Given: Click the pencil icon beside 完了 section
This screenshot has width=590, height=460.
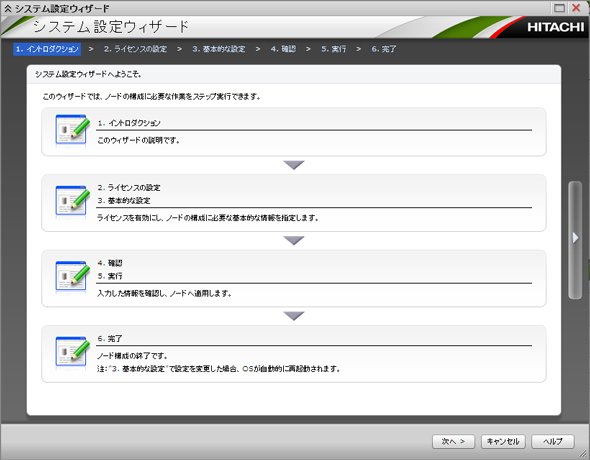Looking at the screenshot, I should point(72,351).
